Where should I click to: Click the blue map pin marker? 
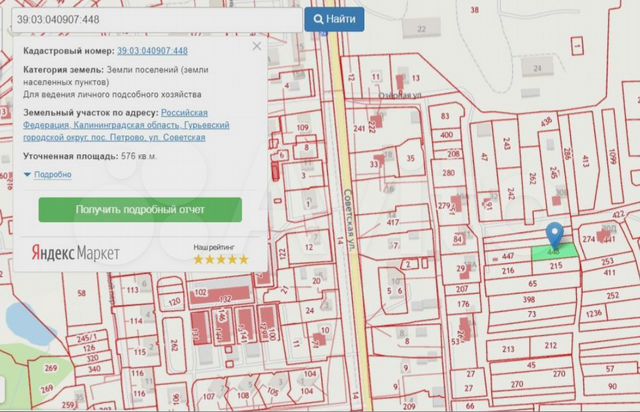[x=554, y=233]
